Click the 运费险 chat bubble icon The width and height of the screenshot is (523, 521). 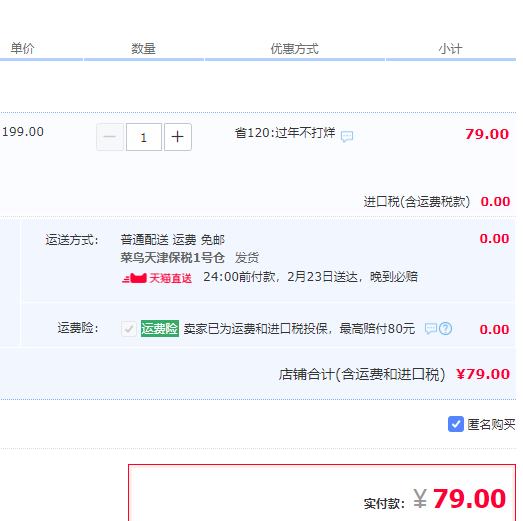(431, 329)
